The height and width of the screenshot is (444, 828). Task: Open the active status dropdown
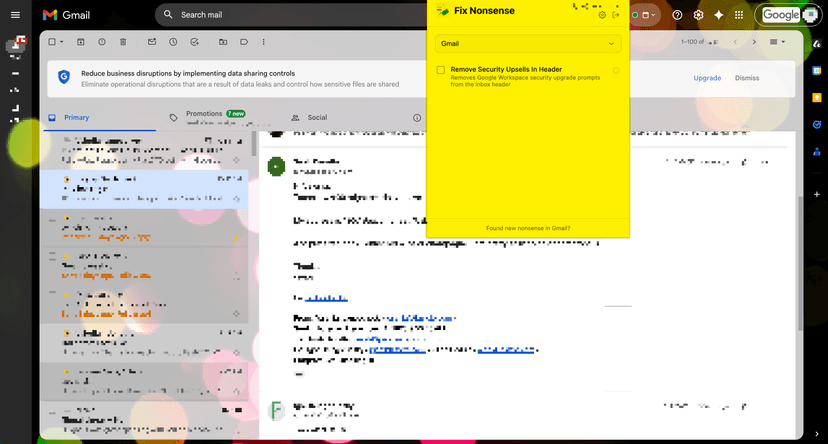coord(645,15)
